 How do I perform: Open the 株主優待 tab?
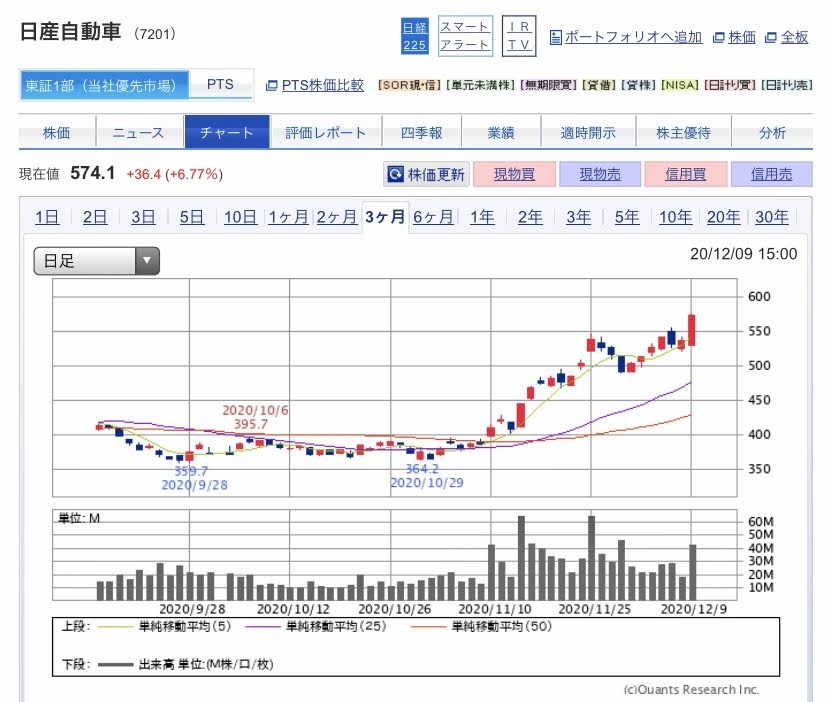[683, 133]
